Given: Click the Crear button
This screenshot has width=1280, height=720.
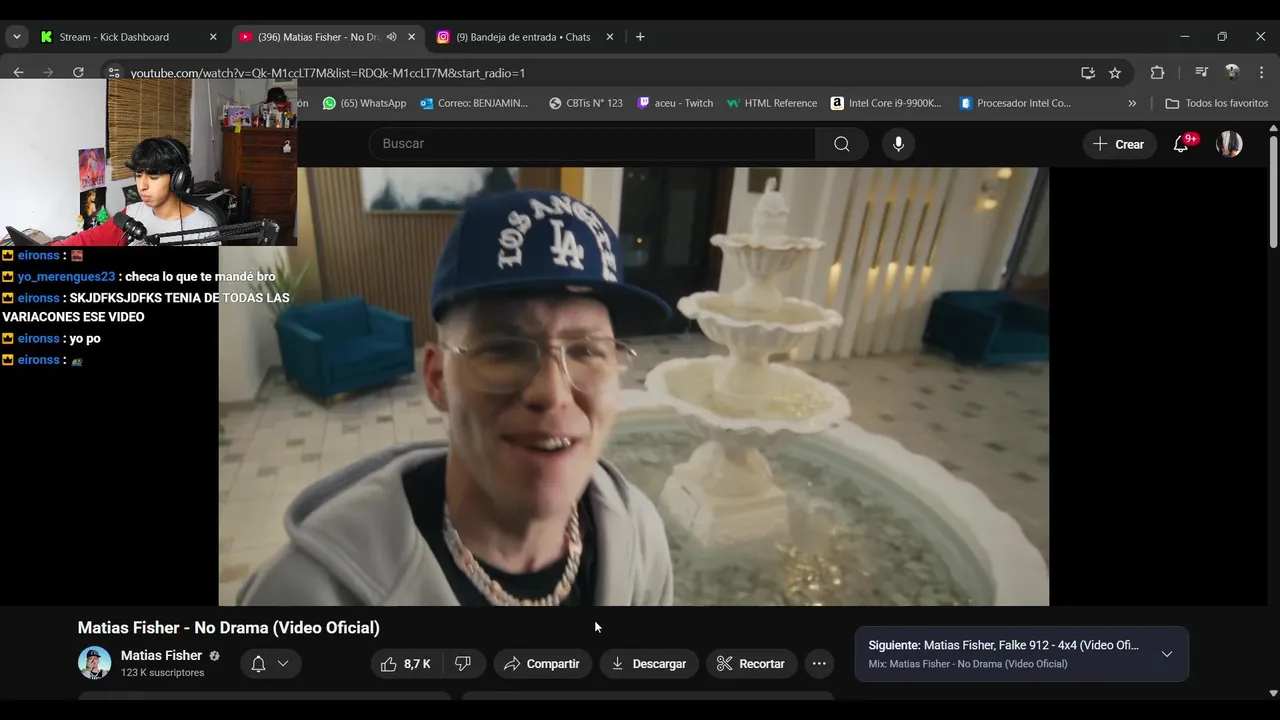Looking at the screenshot, I should point(1119,144).
